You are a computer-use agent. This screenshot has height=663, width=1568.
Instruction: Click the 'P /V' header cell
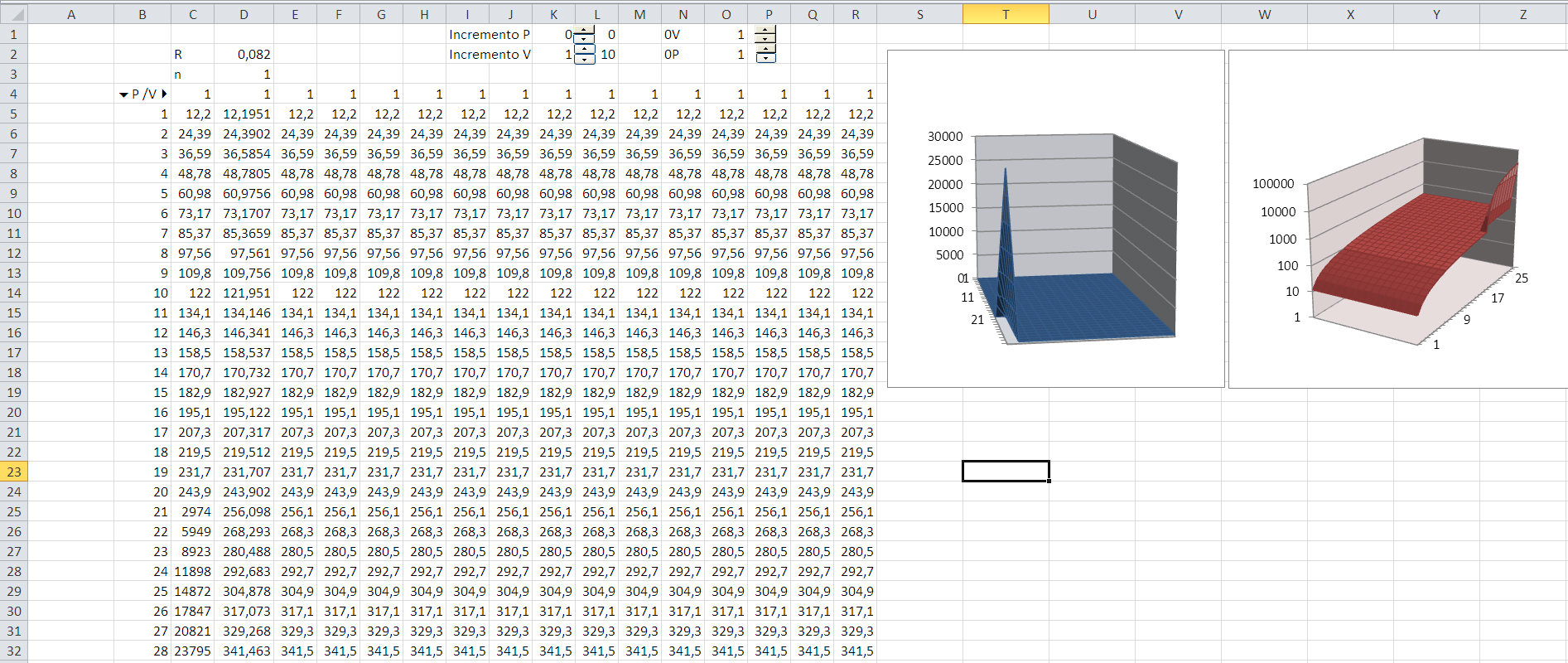tap(142, 94)
